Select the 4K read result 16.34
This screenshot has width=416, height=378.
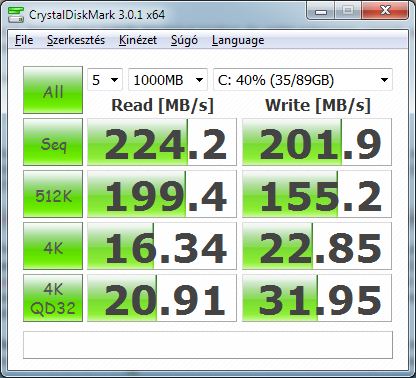[162, 246]
